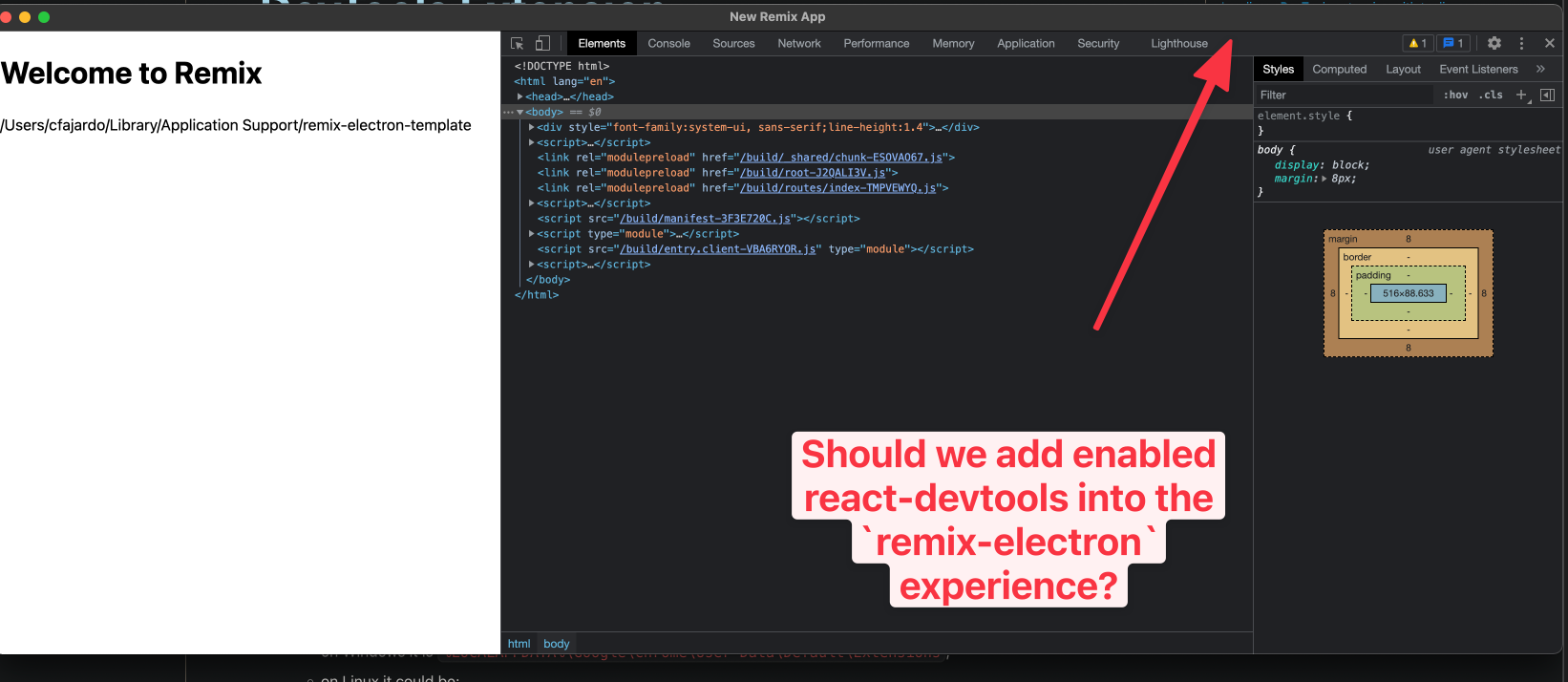
Task: Click the yellow macOS minimize window button
Action: [24, 16]
